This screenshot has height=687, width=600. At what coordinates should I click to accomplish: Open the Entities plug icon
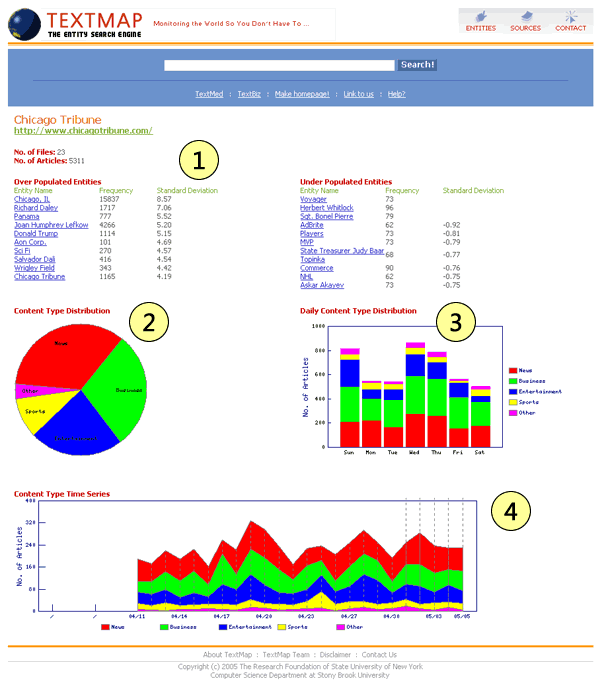tap(481, 17)
